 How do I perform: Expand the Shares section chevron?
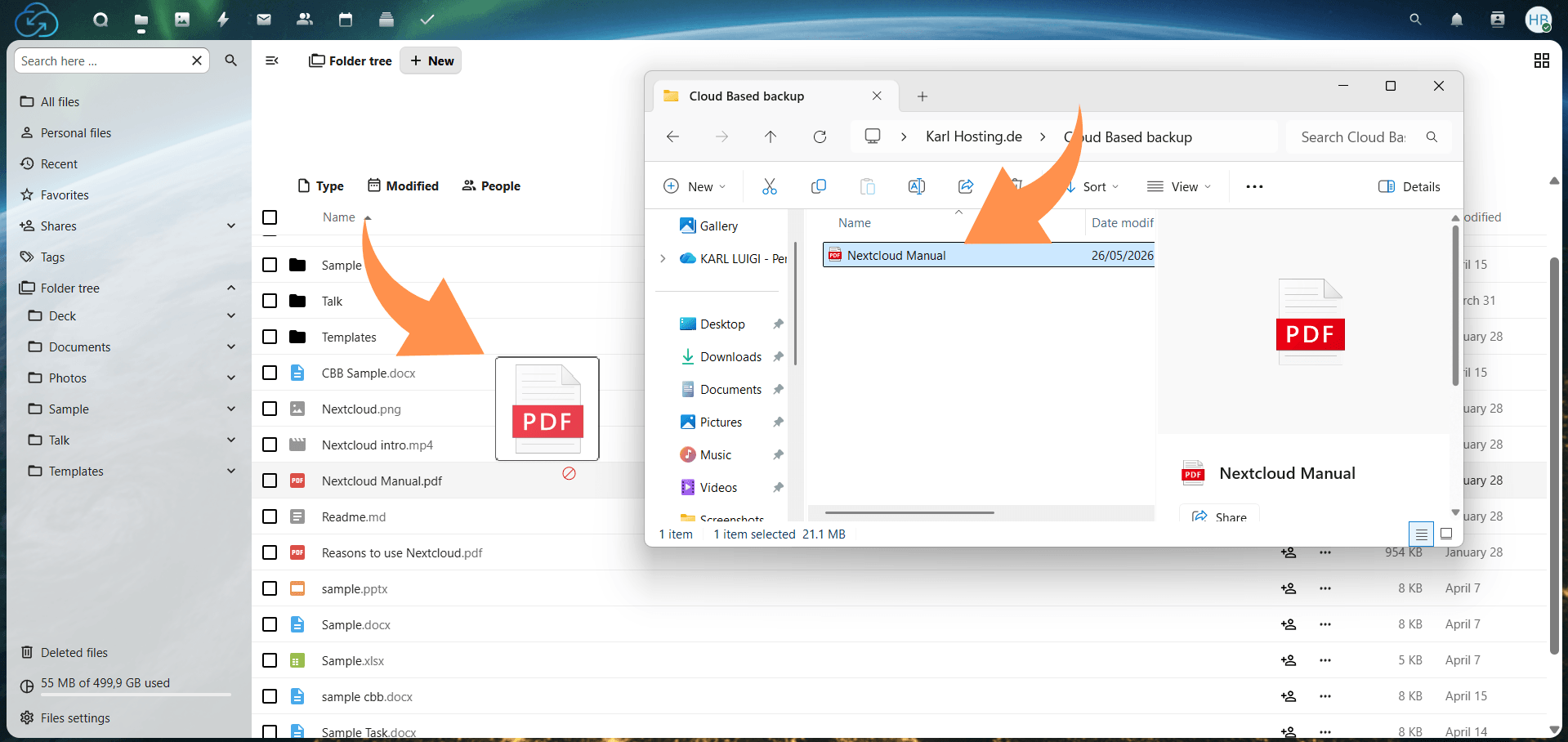(x=231, y=226)
